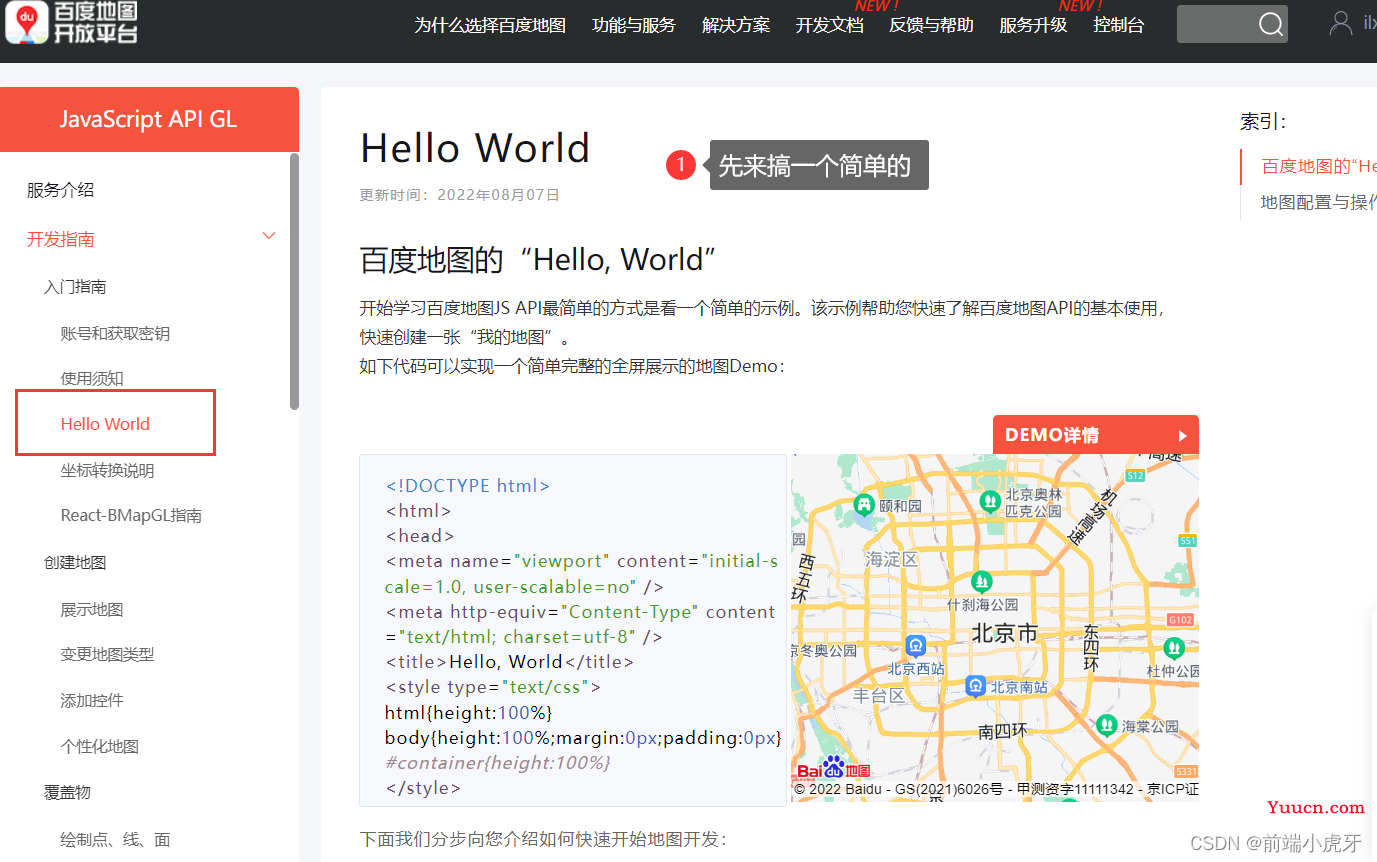Open 为什么选择百度地图 menu
This screenshot has height=862, width=1377.
(490, 25)
